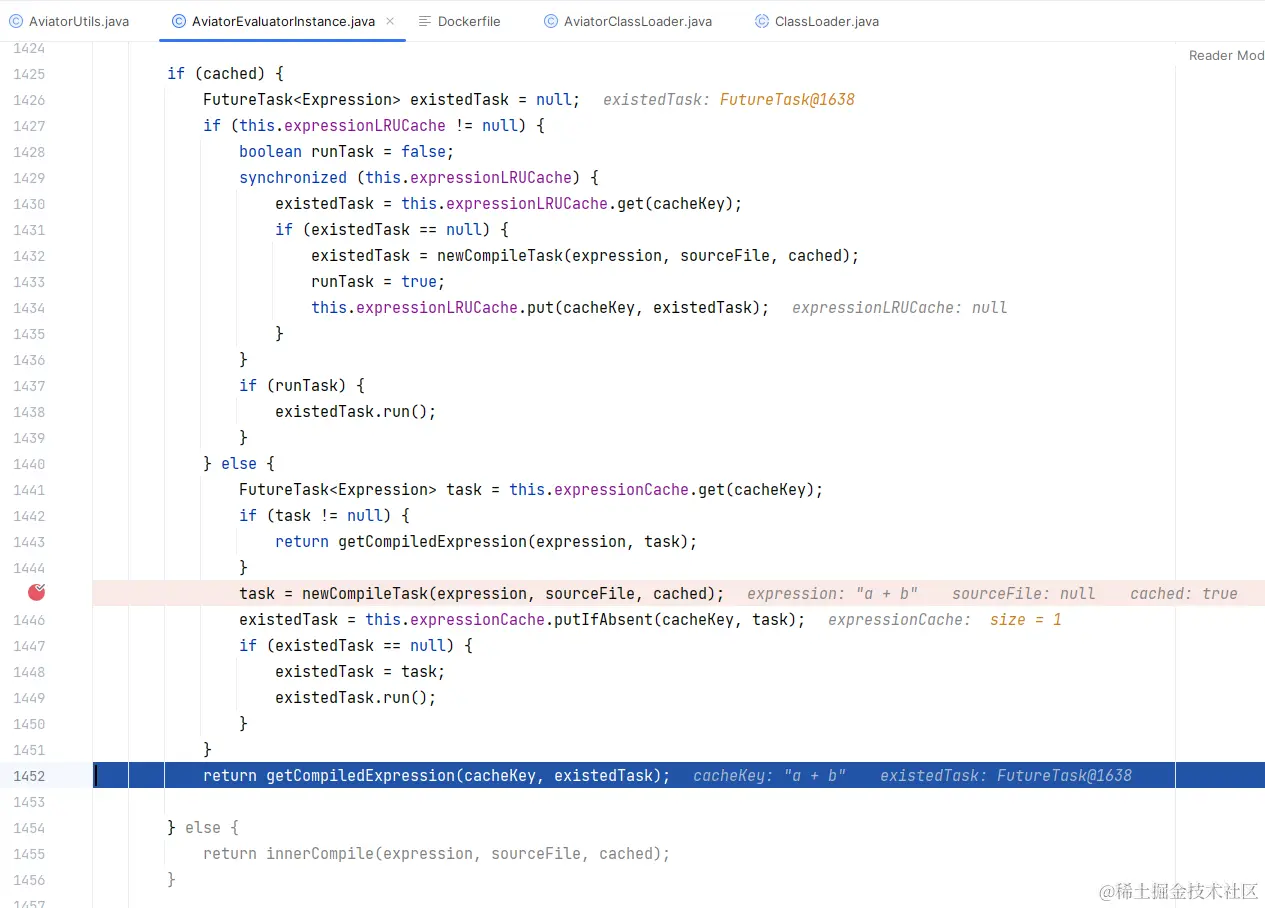Click the ClassLoader.java class icon
Image resolution: width=1265 pixels, height=908 pixels.
tap(762, 21)
